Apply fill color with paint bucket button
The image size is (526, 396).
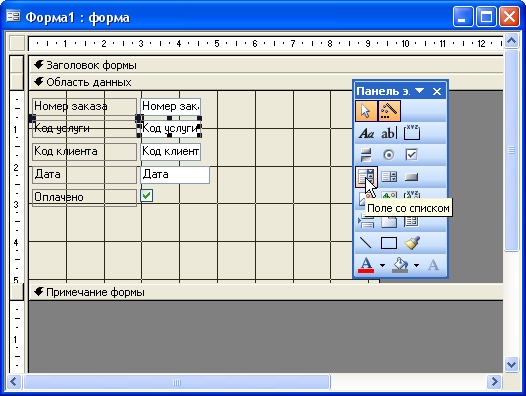coord(400,265)
